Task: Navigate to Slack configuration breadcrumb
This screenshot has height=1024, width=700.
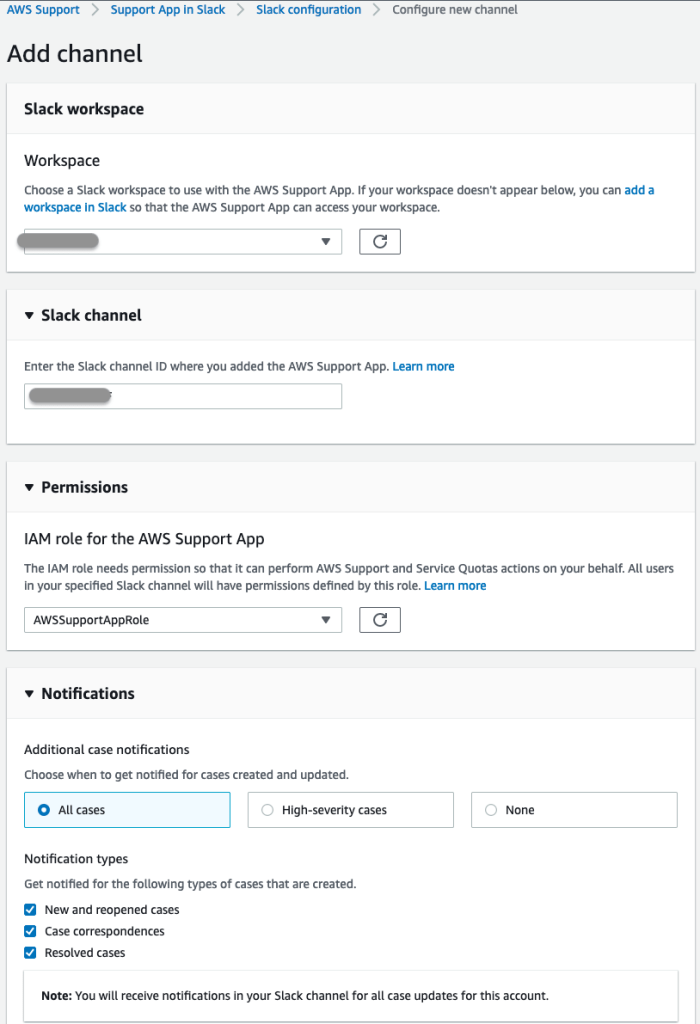Action: [x=308, y=10]
